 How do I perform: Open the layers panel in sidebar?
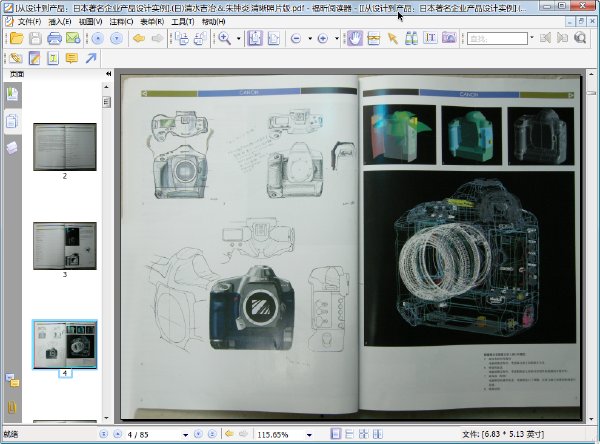click(x=12, y=147)
